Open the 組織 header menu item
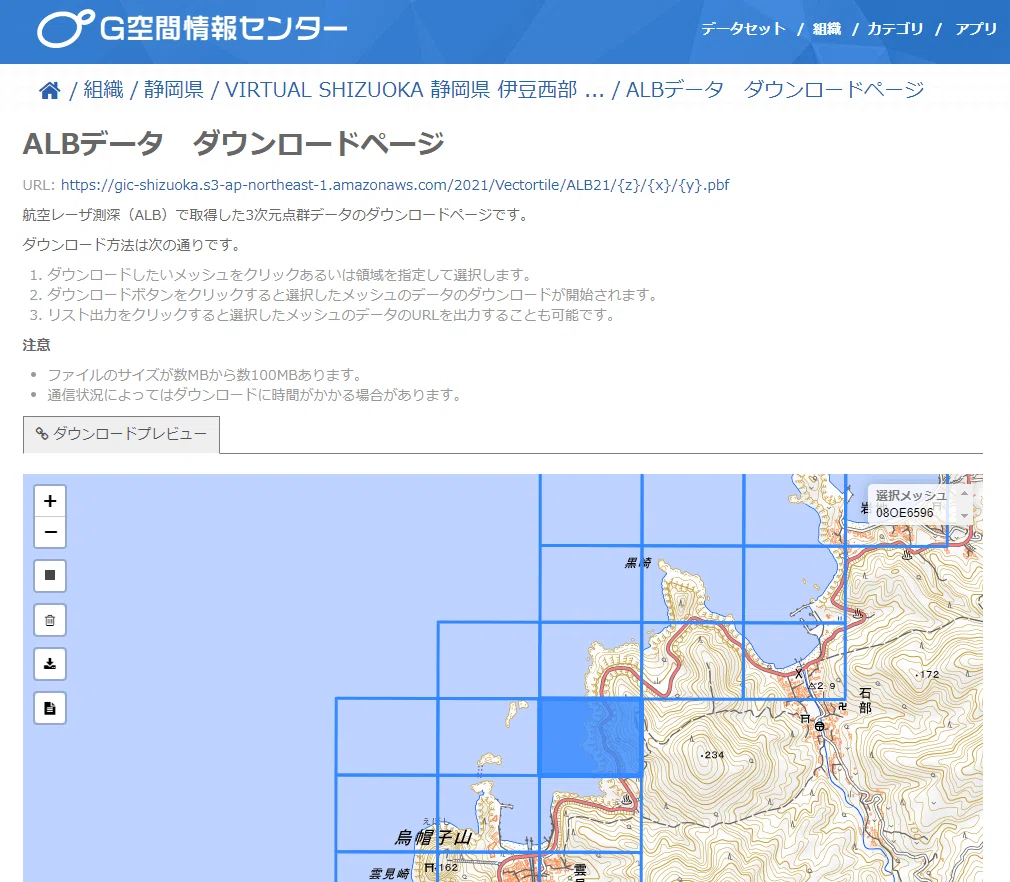The image size is (1010, 882). point(827,29)
